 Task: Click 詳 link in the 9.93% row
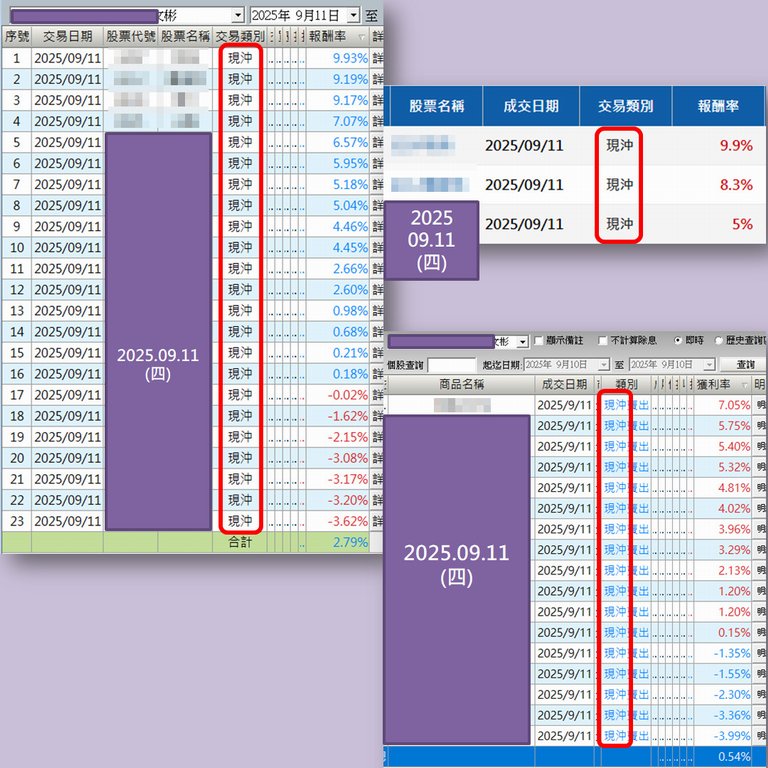point(377,58)
